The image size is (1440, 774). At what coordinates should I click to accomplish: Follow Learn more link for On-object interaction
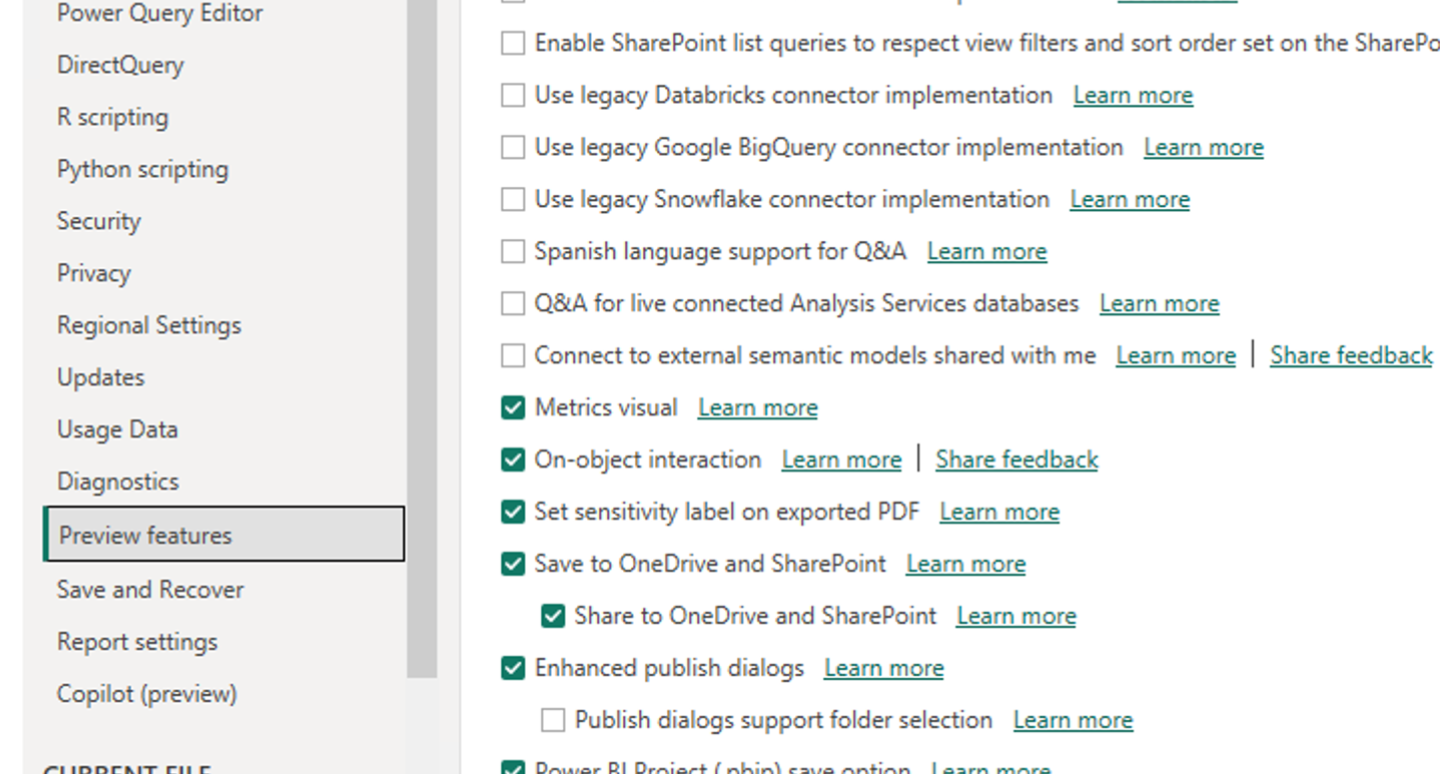click(842, 459)
